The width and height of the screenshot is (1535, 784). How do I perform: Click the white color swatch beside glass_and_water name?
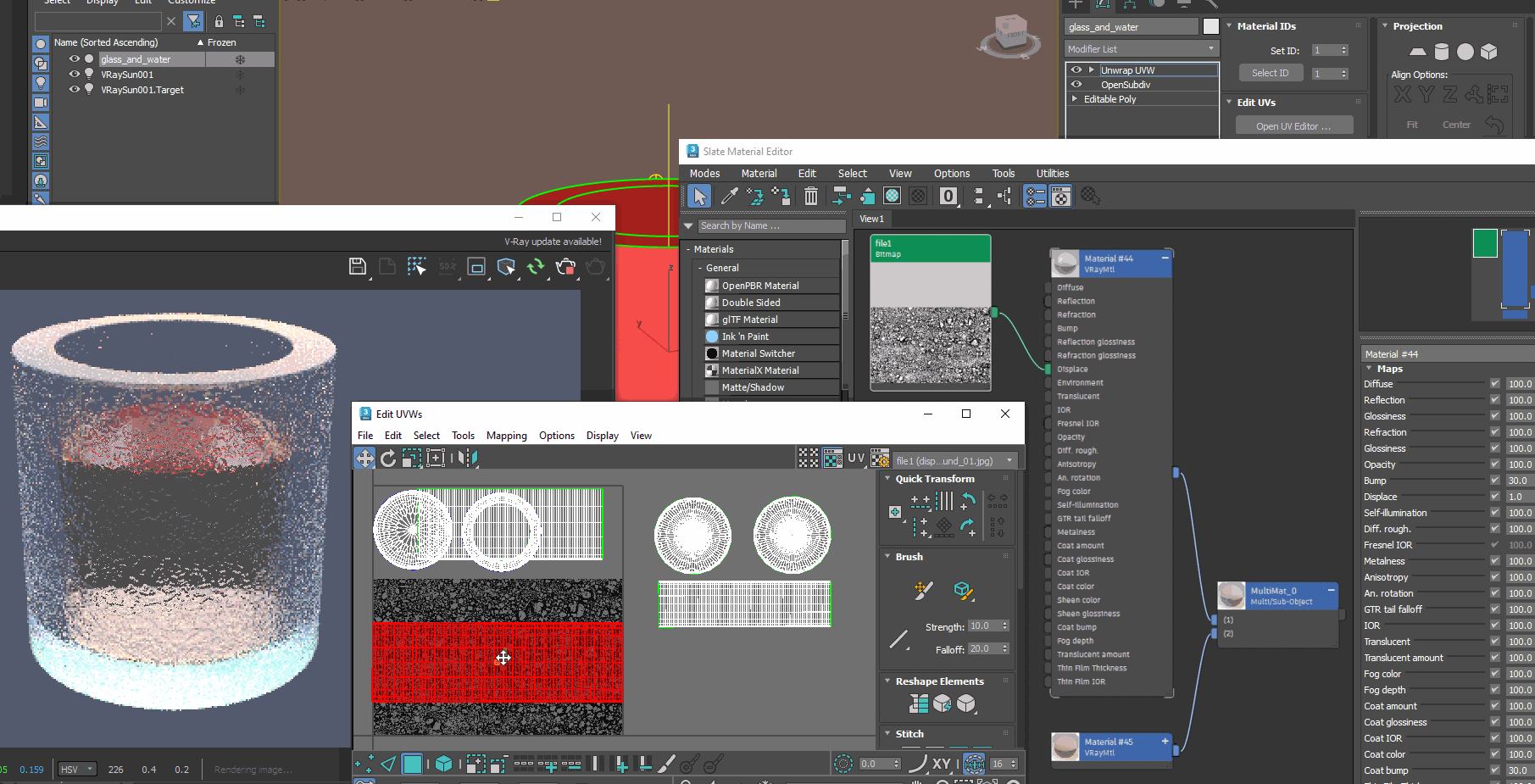pyautogui.click(x=1210, y=27)
